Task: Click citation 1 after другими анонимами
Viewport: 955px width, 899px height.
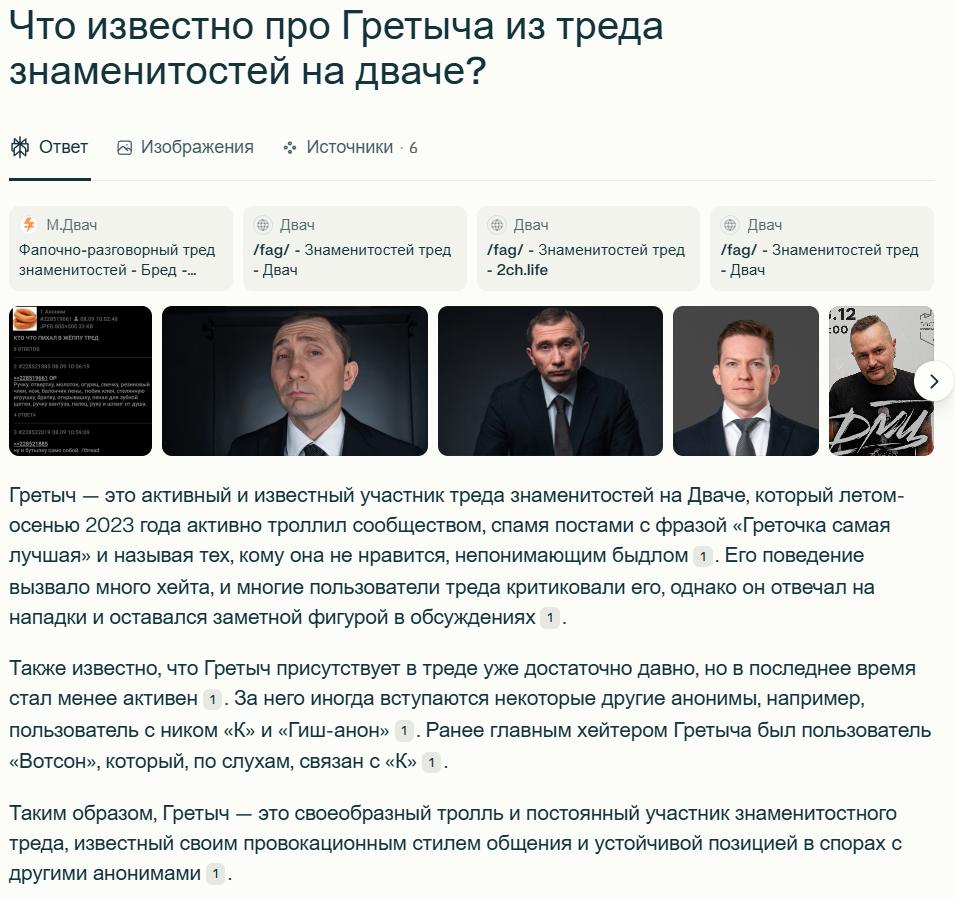Action: 215,874
